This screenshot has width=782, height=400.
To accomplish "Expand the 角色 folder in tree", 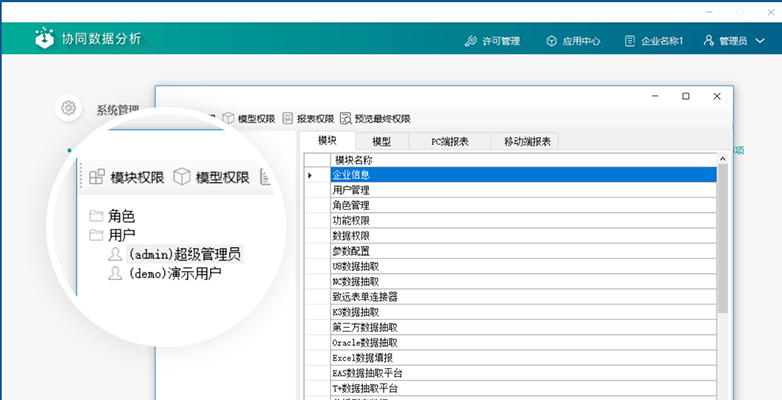I will pyautogui.click(x=96, y=216).
